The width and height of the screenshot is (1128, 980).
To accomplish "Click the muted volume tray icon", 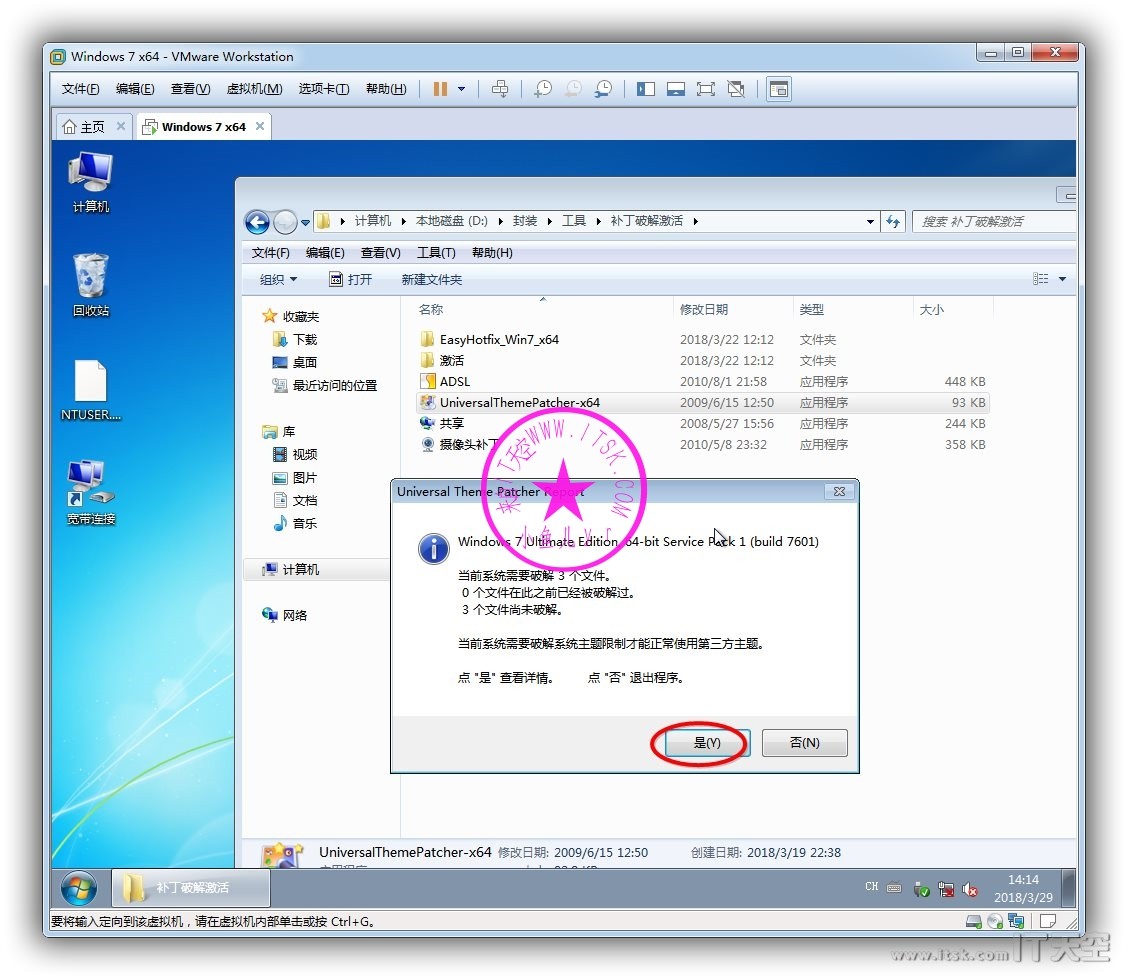I will click(969, 889).
